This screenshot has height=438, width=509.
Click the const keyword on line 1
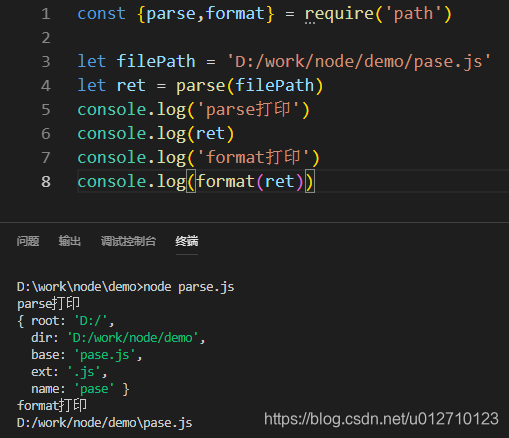click(101, 14)
